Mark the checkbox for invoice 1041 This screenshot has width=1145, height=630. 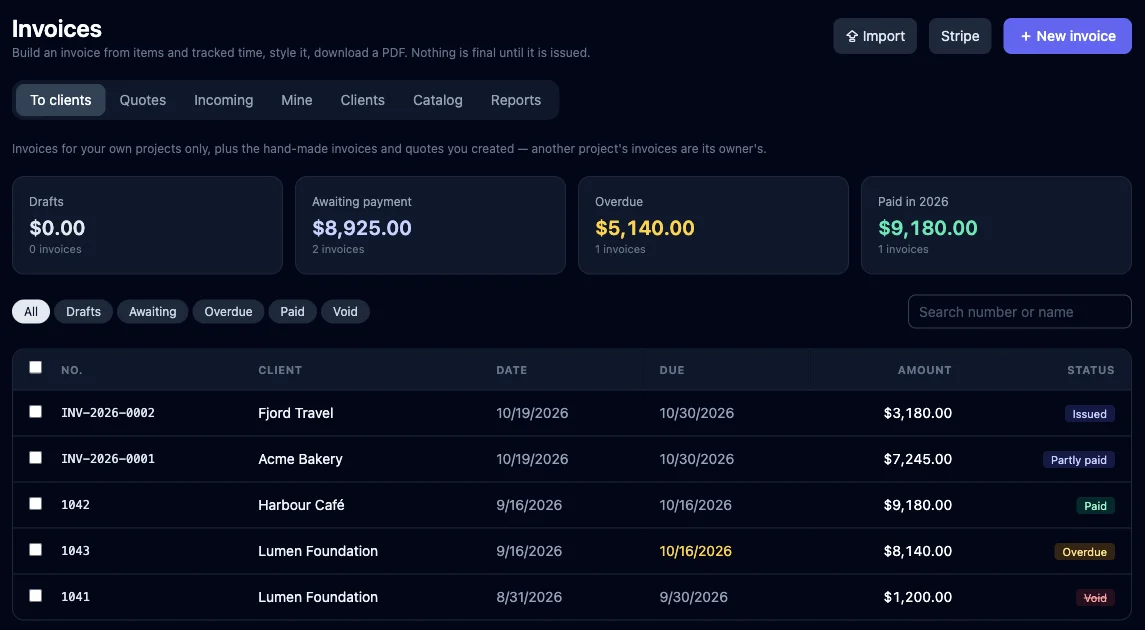35,596
